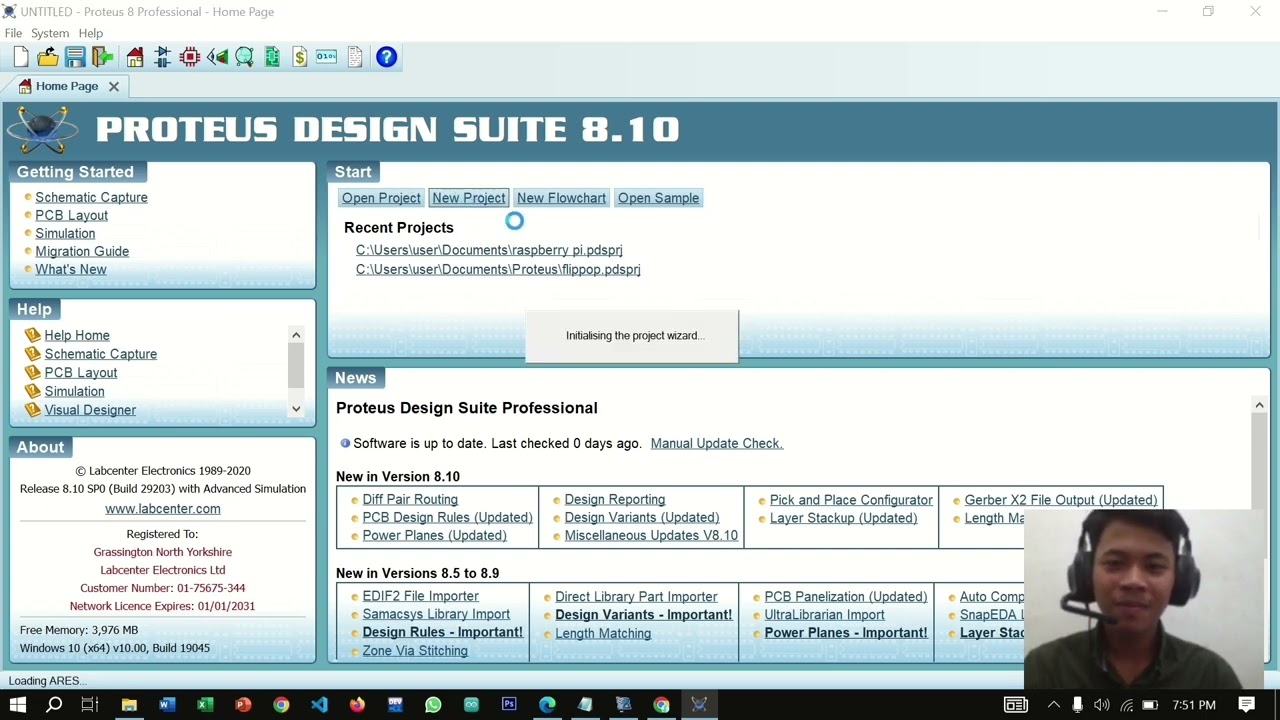Screen dimensions: 1280x720
Task: Open Direct Library Part Importer link
Action: (636, 597)
